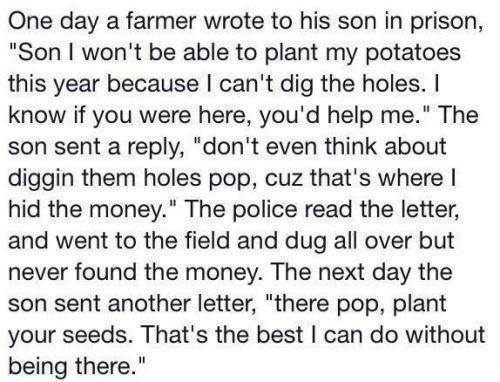500x382 pixels.
Task: Click the word "diggin" starting the sixth line
Action: (x=41, y=180)
